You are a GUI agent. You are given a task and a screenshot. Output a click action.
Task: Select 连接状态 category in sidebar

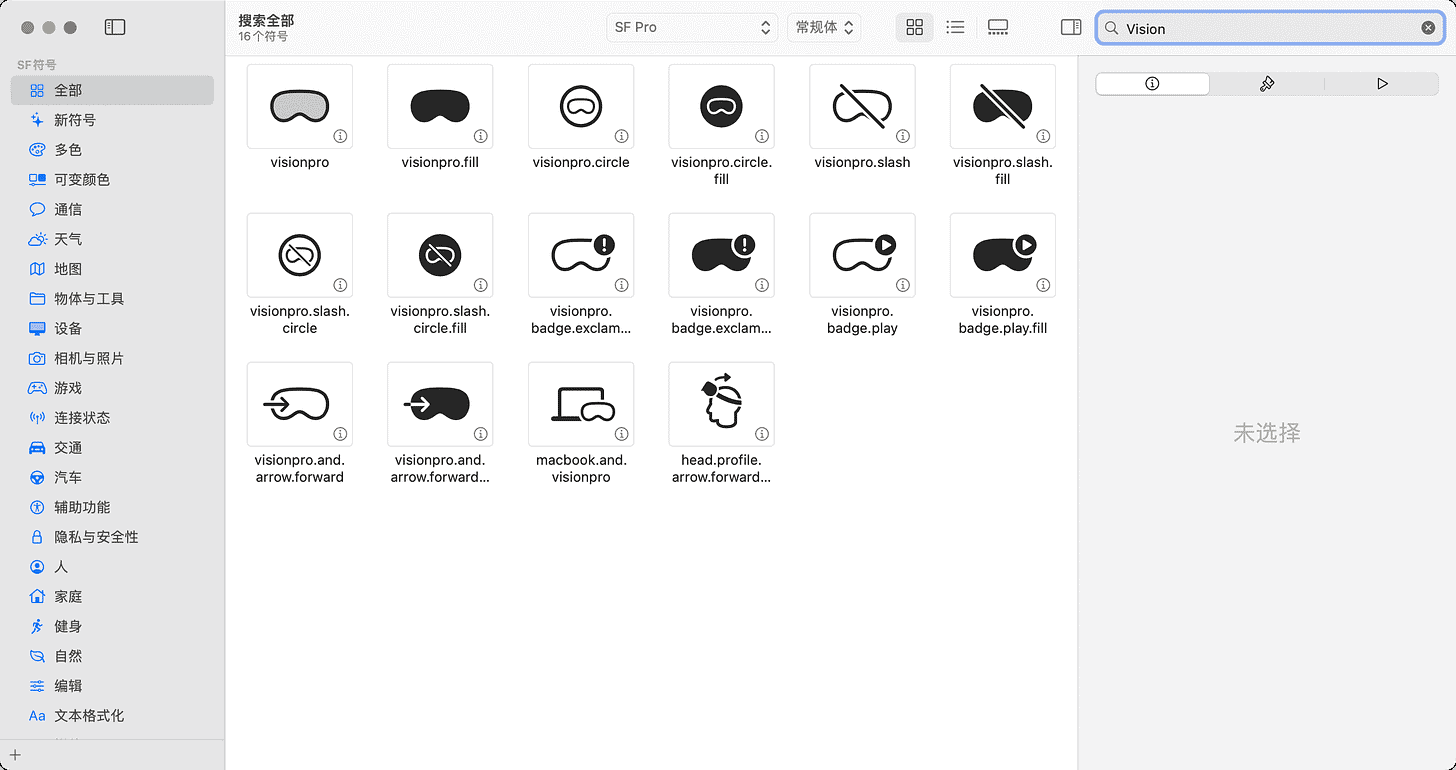112,418
